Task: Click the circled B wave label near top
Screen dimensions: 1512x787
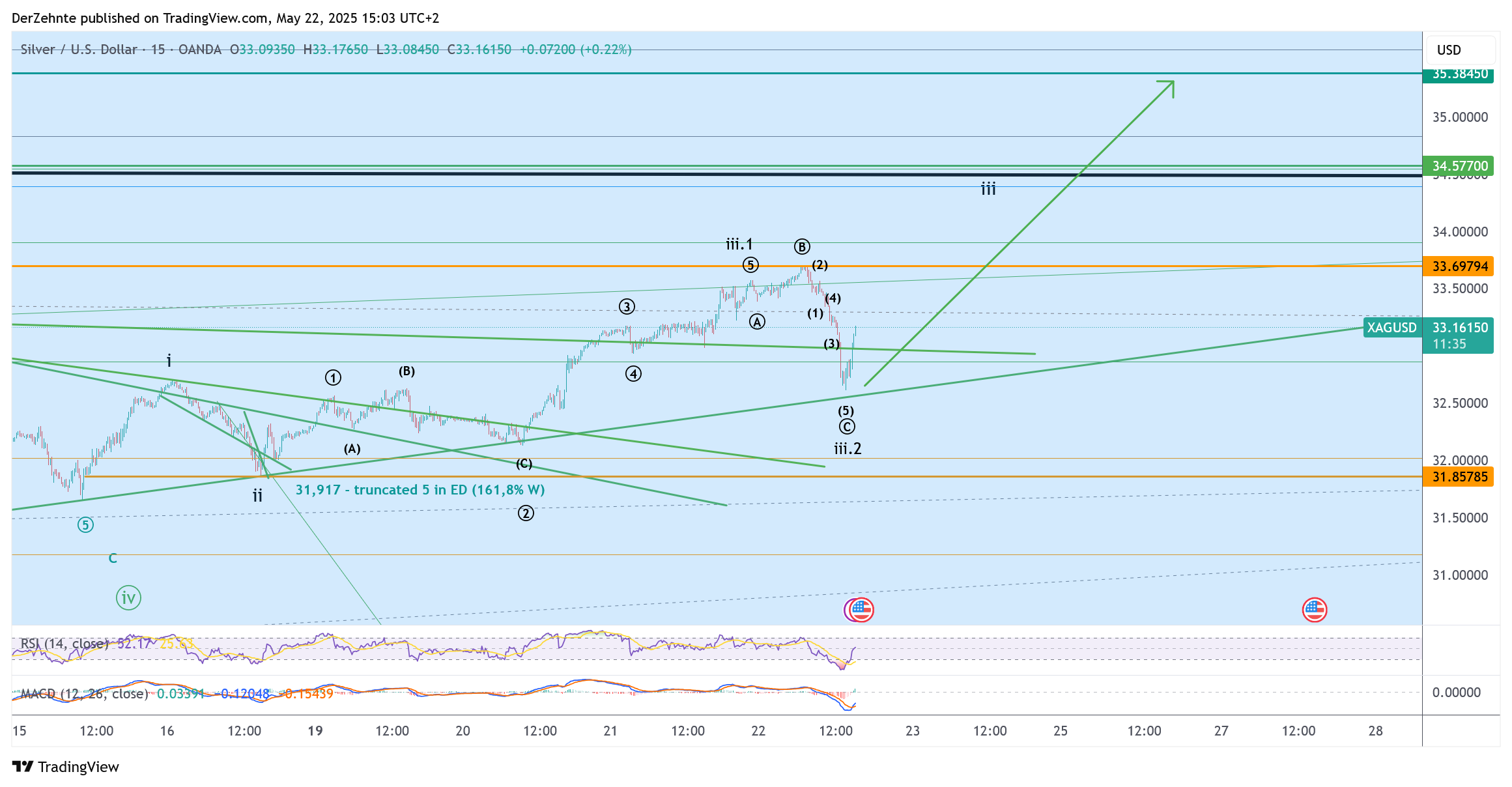Action: [x=801, y=246]
